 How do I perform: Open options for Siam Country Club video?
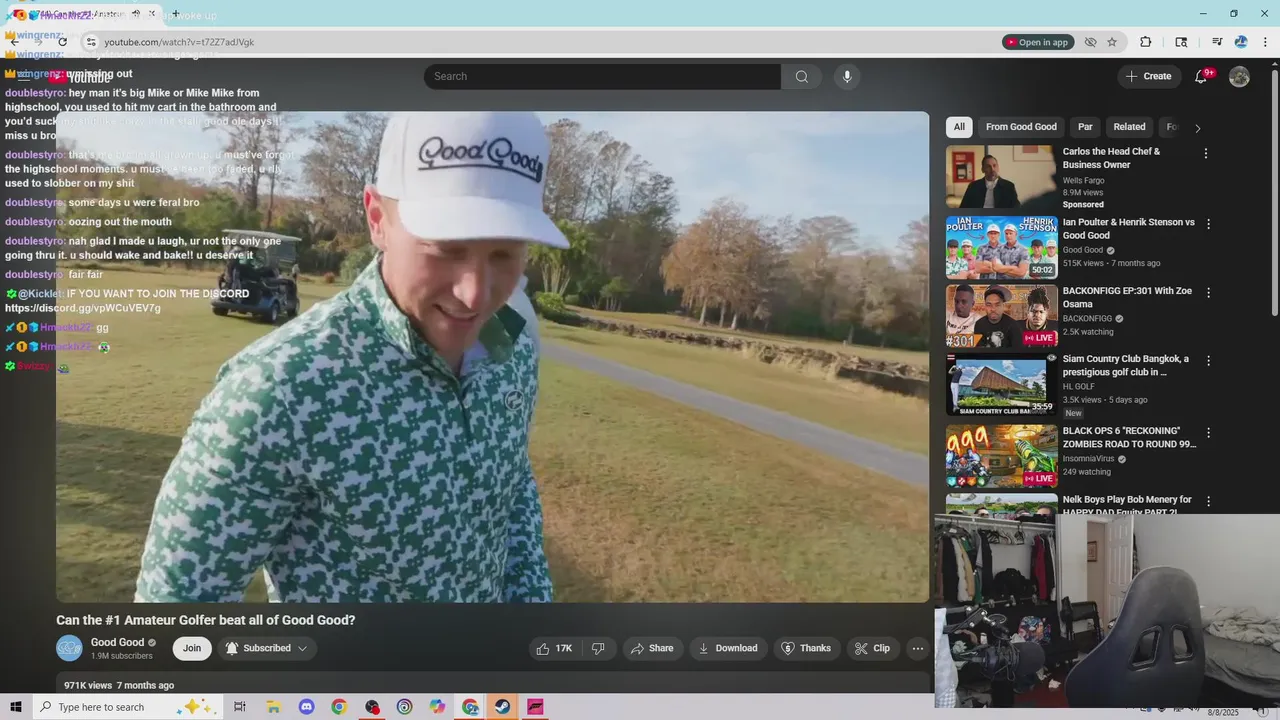tap(1208, 360)
